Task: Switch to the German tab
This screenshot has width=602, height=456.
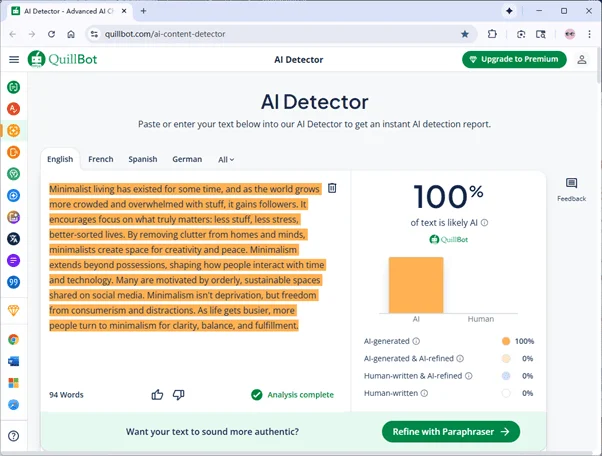Action: 187,159
